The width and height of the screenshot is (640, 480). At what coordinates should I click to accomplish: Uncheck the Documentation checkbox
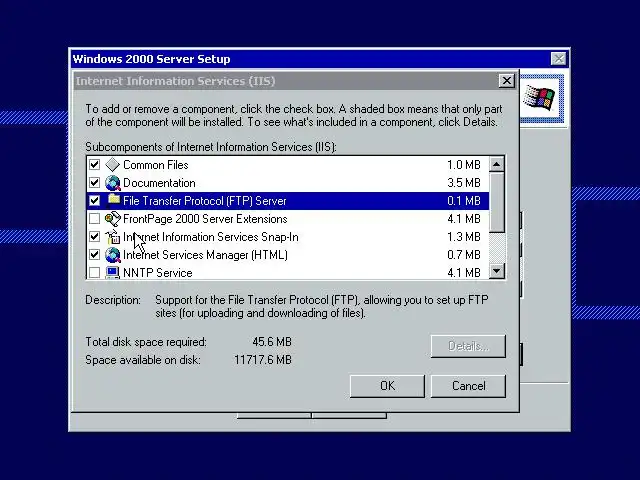point(94,183)
